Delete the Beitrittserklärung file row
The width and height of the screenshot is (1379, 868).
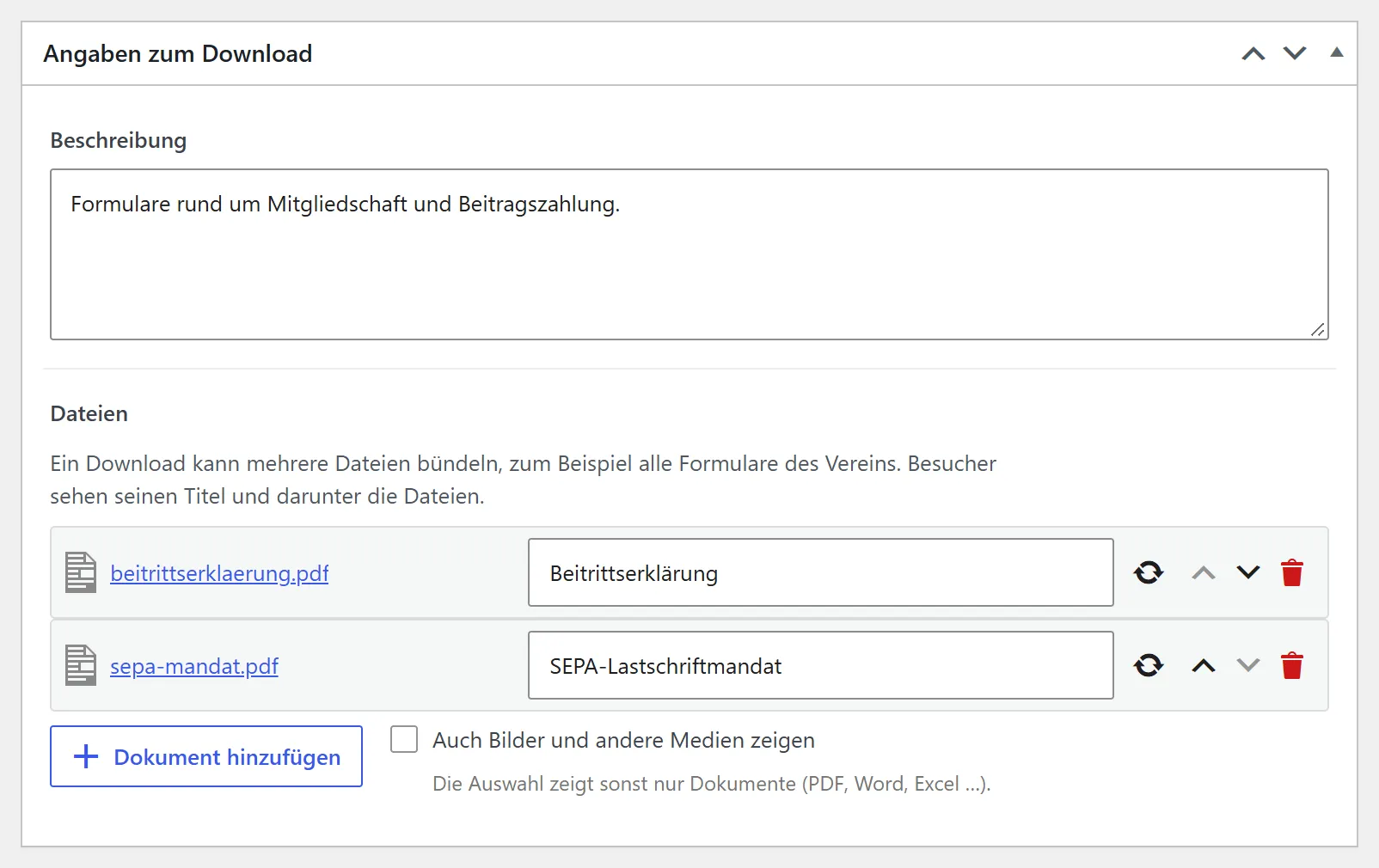[x=1292, y=572]
